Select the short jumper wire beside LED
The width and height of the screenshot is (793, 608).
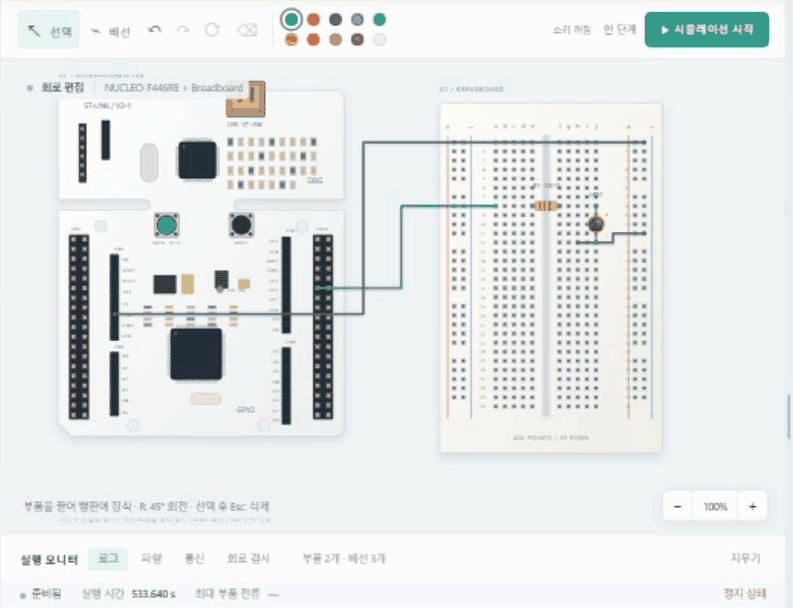612,238
